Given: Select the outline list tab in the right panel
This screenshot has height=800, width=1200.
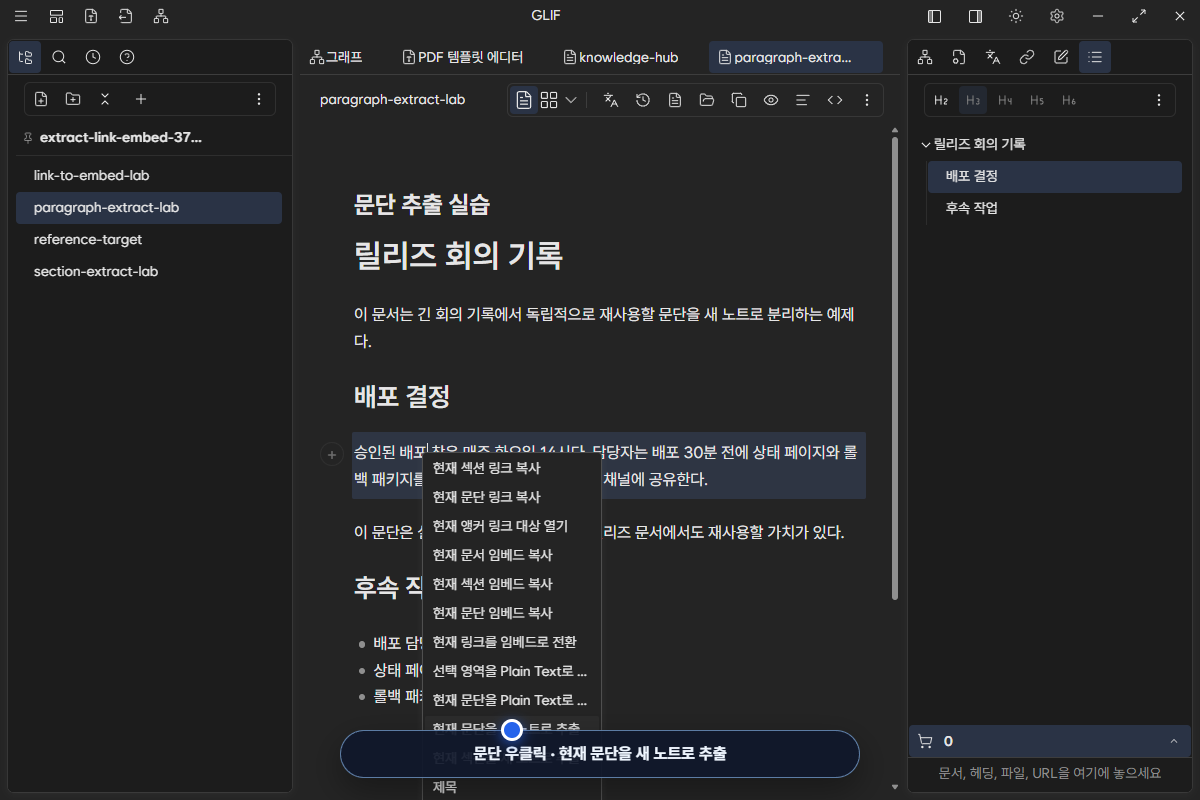Looking at the screenshot, I should click(1095, 57).
